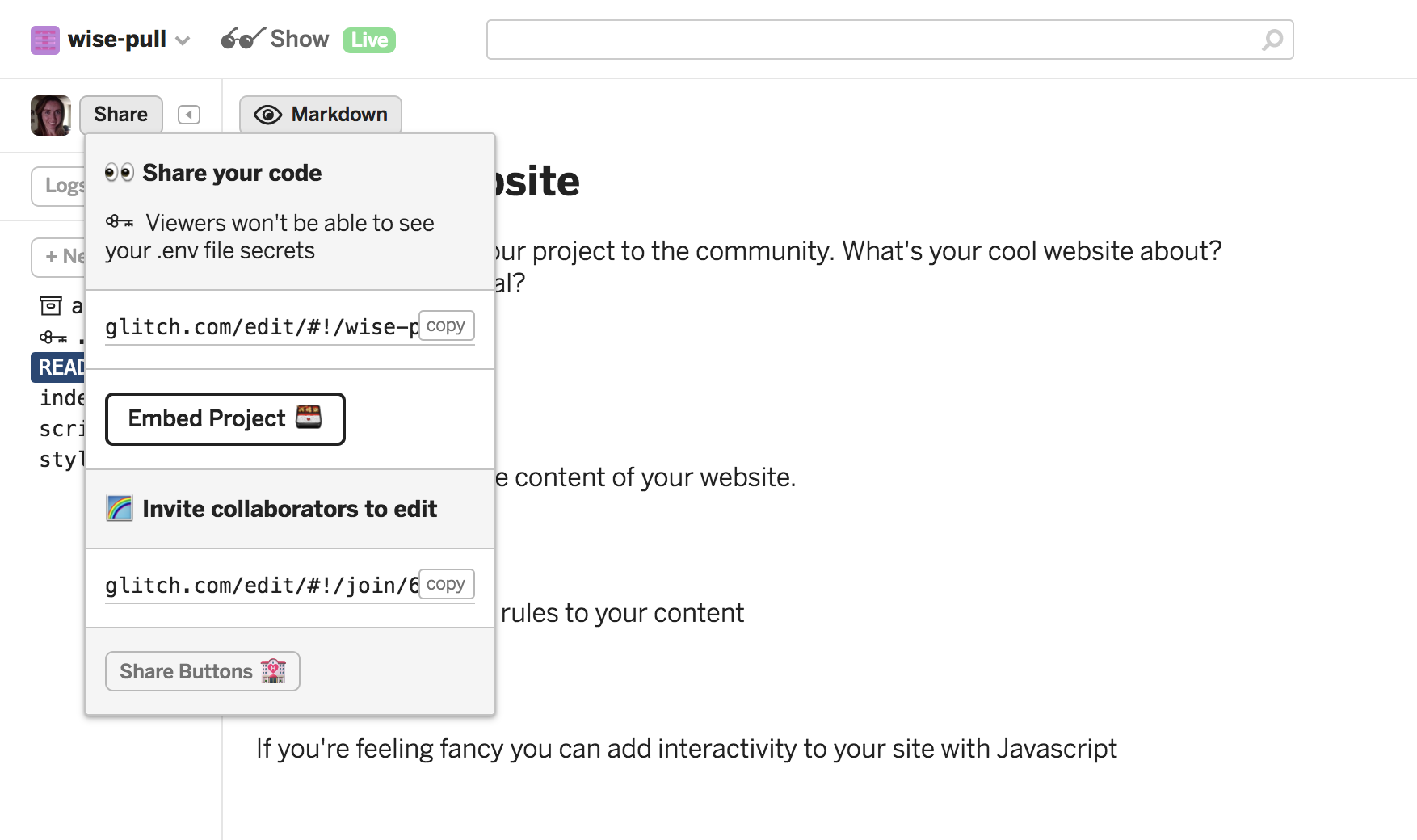Viewport: 1417px width, 840px height.
Task: Click the 'Share your code' heading
Action: coord(232,173)
